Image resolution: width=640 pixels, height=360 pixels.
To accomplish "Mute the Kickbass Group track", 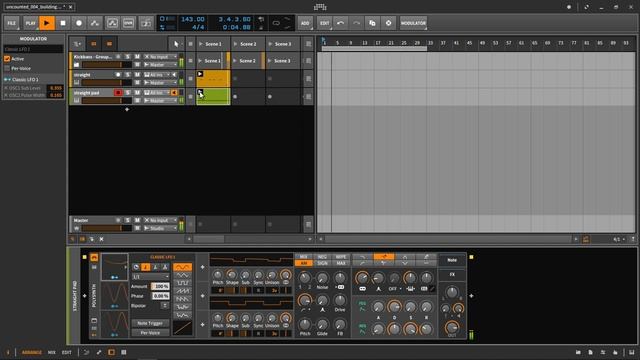I will point(137,57).
